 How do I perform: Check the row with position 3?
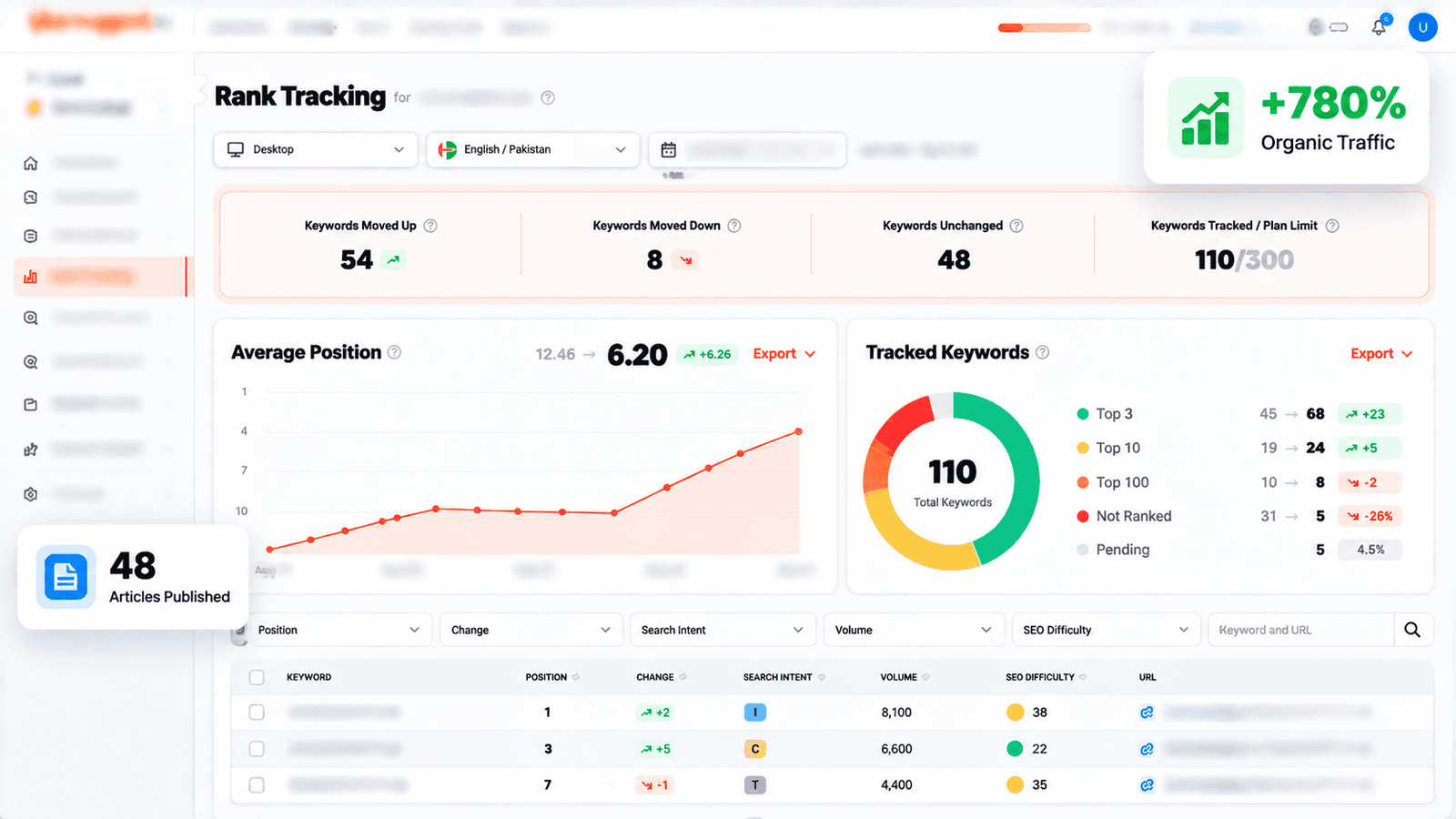tap(257, 749)
